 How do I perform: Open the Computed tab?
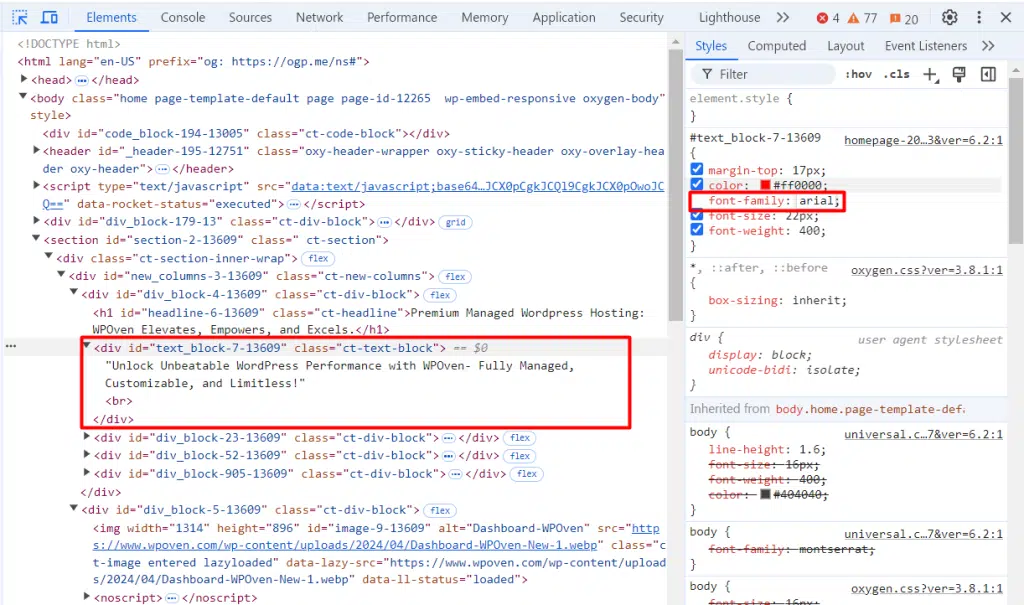pos(776,46)
